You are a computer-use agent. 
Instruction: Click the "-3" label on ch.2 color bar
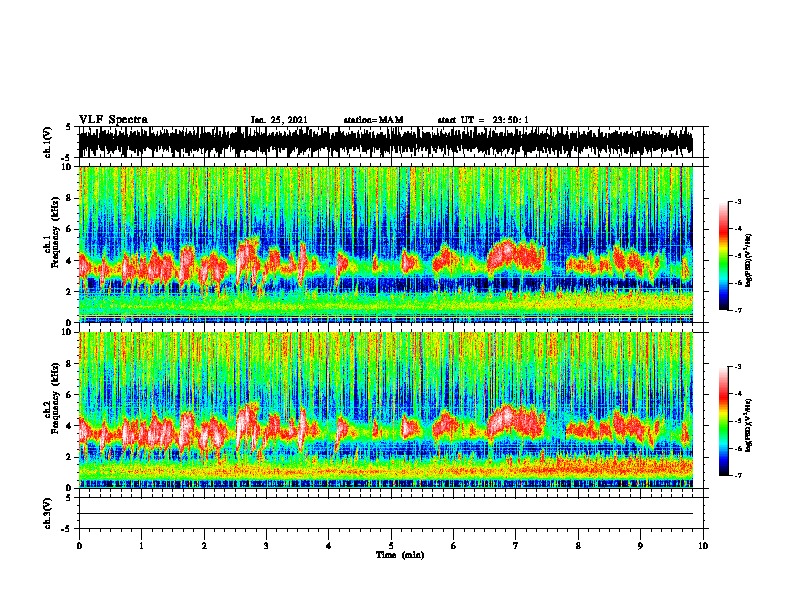[x=737, y=367]
